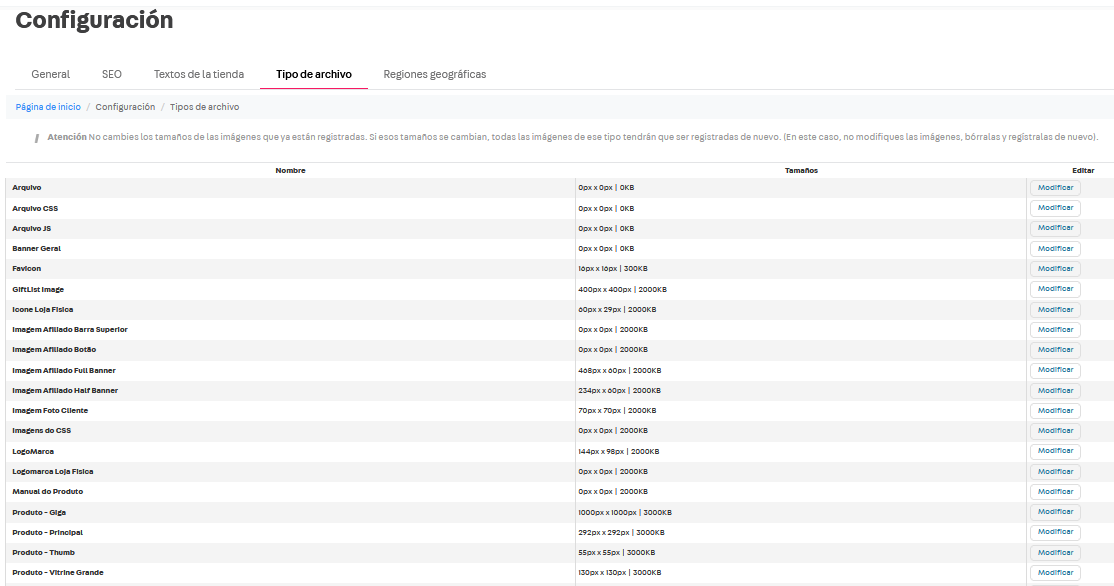Screen dimensions: 1114x586
Task: Modify the Produto - Giga sizes
Action: pyautogui.click(x=1055, y=512)
